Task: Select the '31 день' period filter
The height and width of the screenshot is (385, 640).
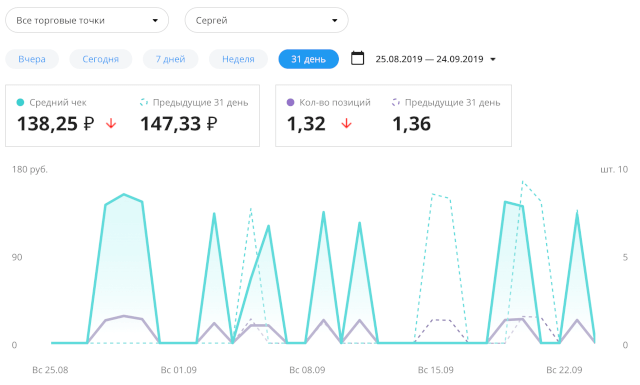Action: tap(309, 59)
